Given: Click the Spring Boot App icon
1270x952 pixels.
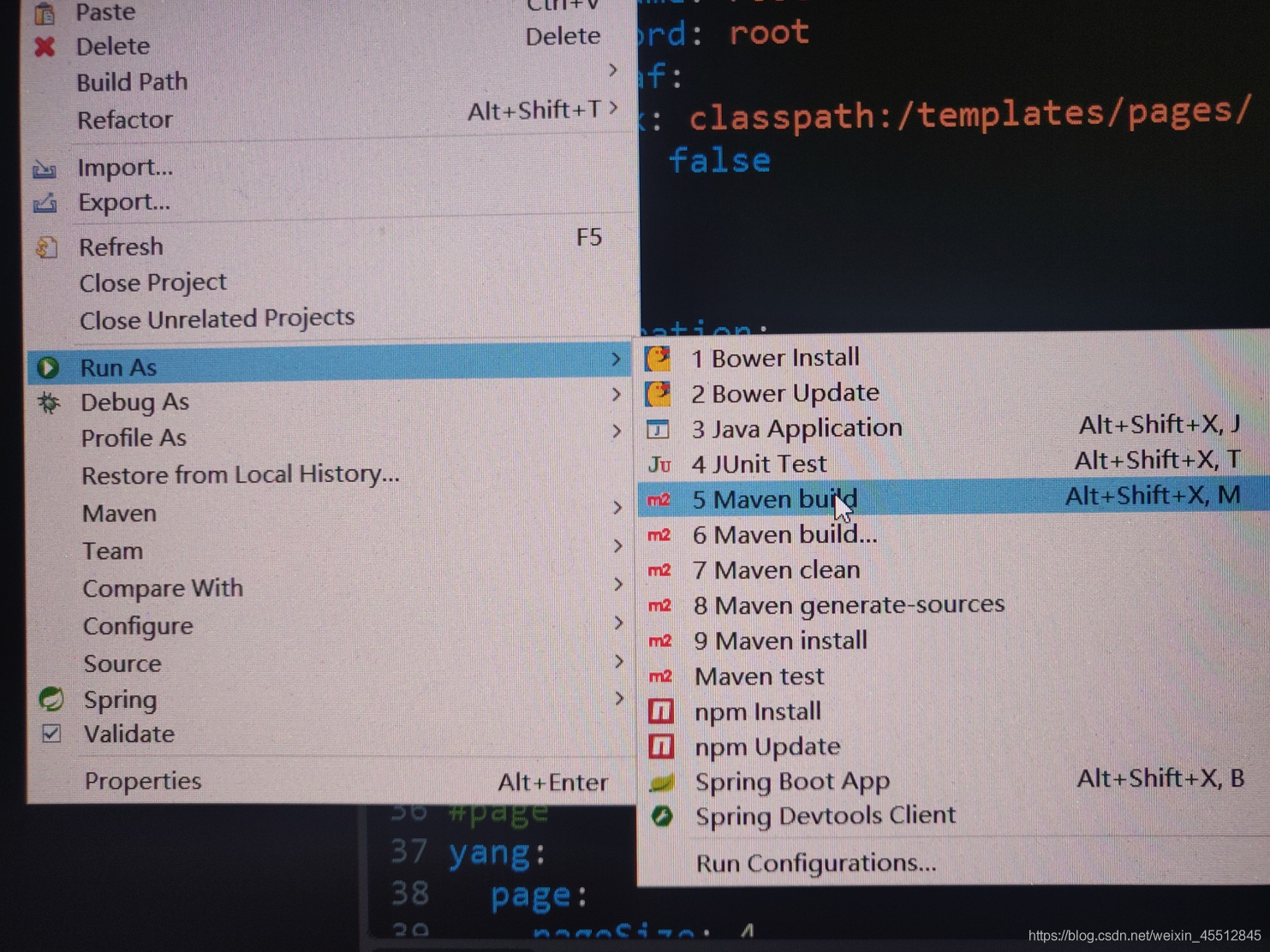Looking at the screenshot, I should click(662, 782).
